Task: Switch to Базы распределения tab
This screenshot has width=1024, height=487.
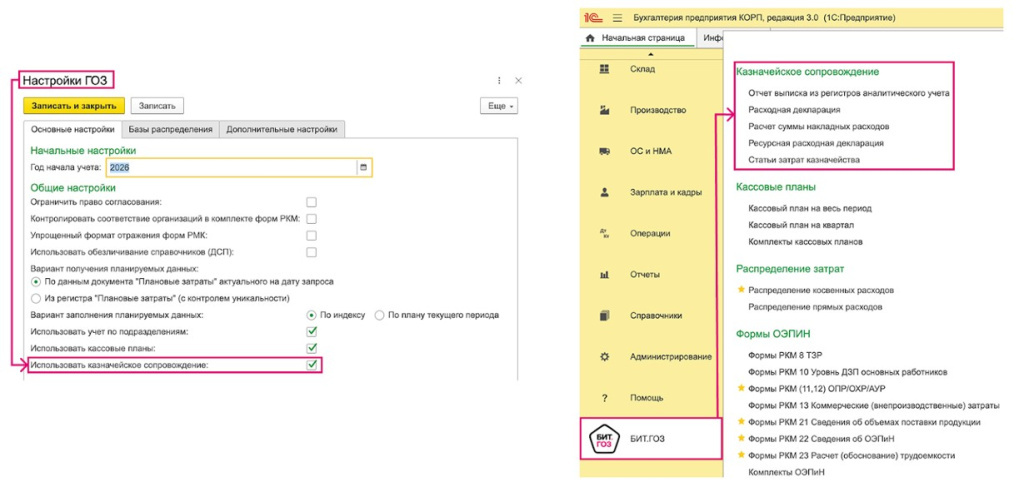Action: coord(170,129)
